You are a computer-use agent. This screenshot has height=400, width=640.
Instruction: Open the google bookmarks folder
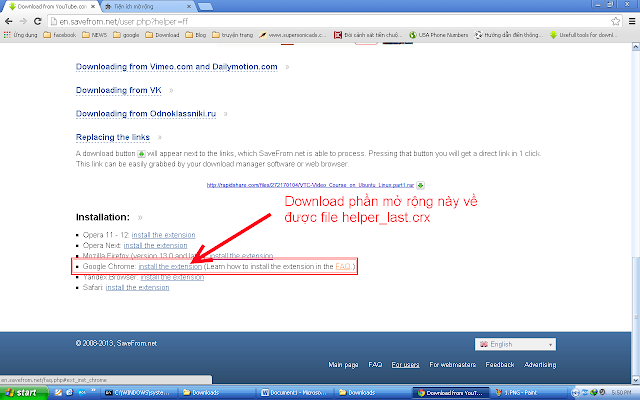(x=126, y=35)
